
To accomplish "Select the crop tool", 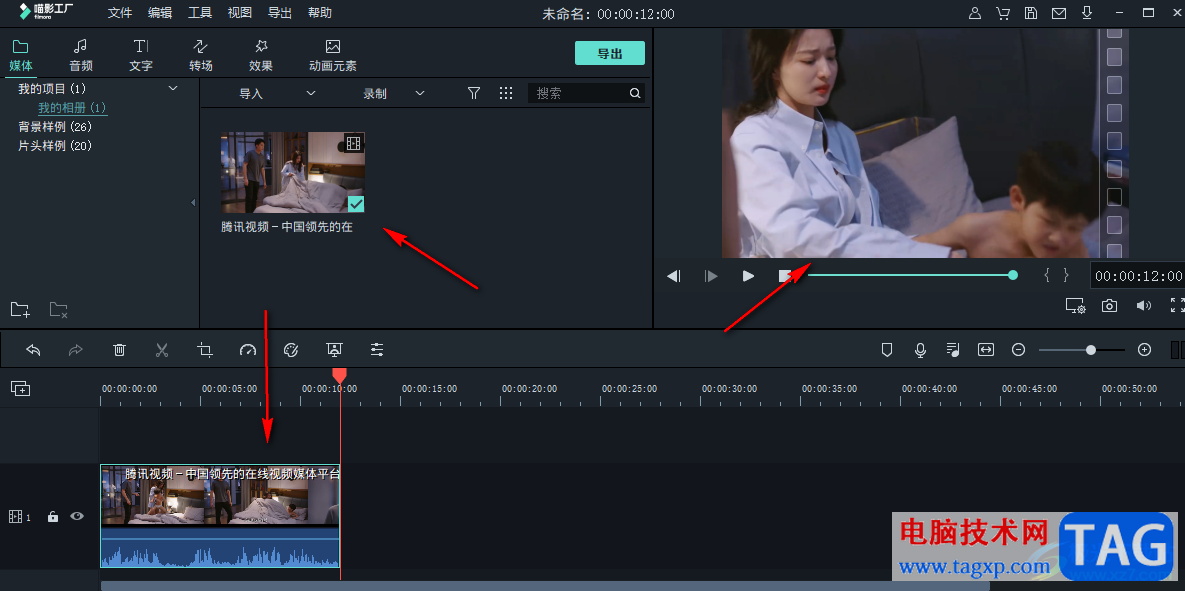I will tap(205, 349).
